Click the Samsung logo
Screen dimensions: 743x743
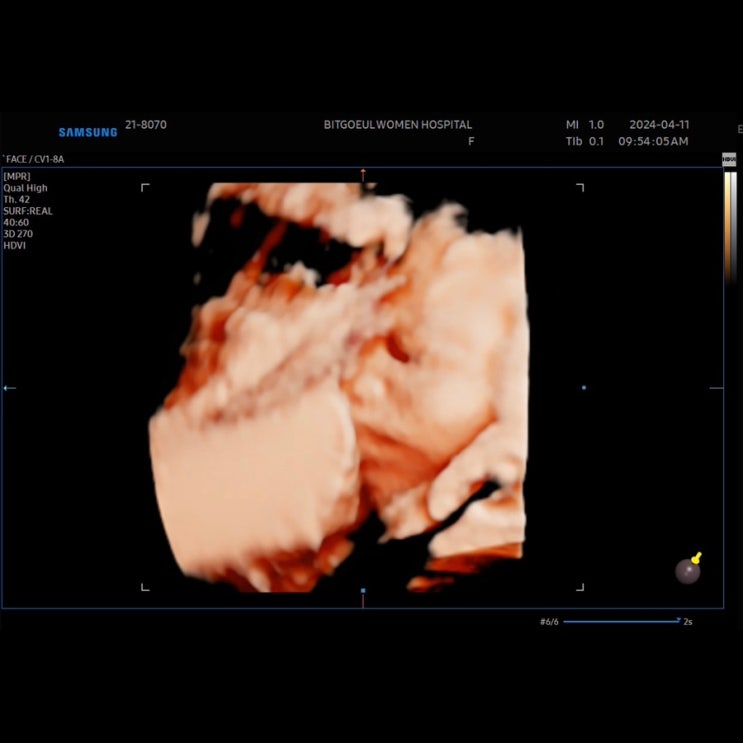(x=88, y=132)
